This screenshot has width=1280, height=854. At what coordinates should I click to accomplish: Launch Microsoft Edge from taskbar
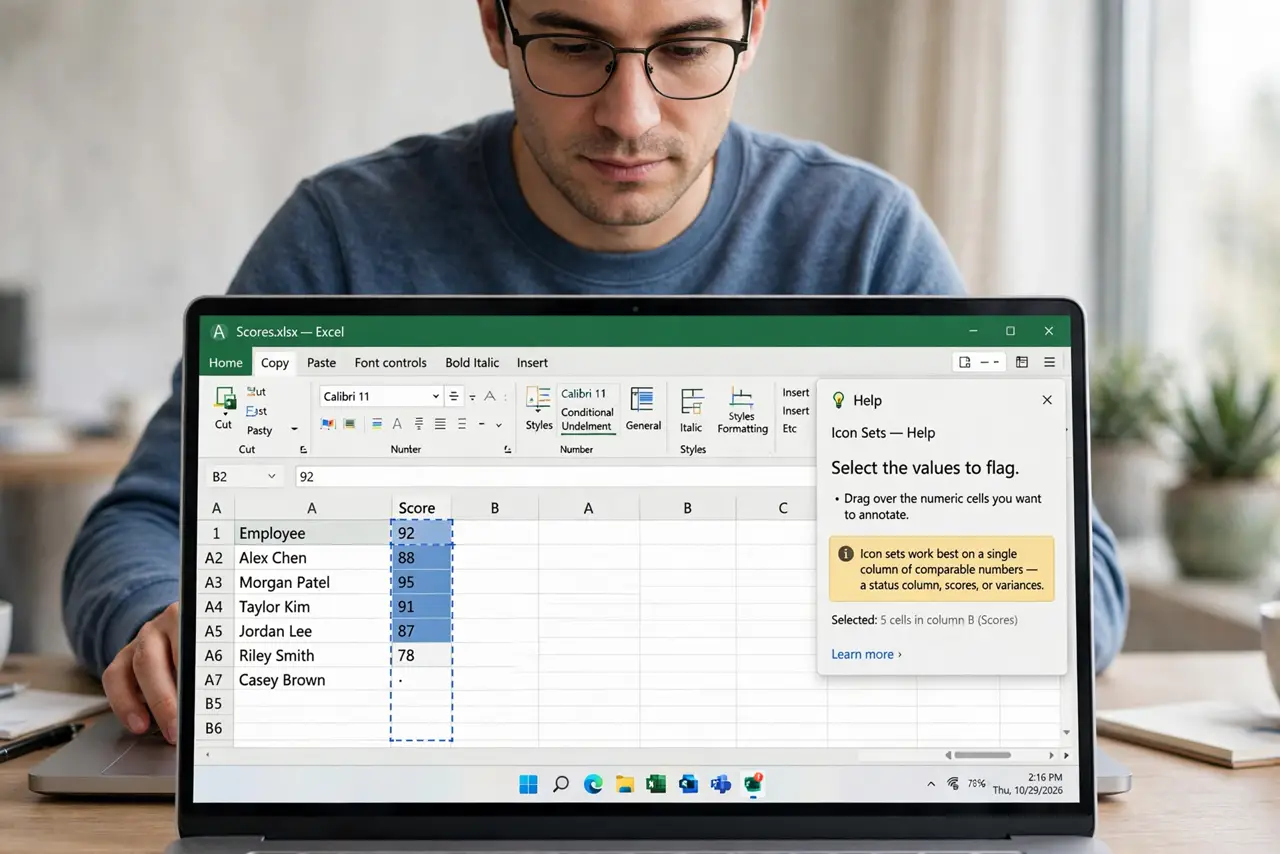point(593,785)
